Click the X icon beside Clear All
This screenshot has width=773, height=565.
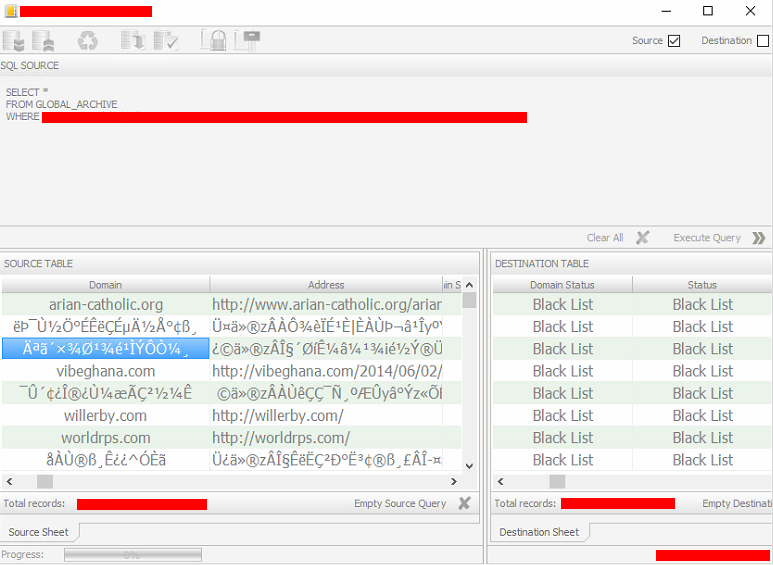click(643, 238)
